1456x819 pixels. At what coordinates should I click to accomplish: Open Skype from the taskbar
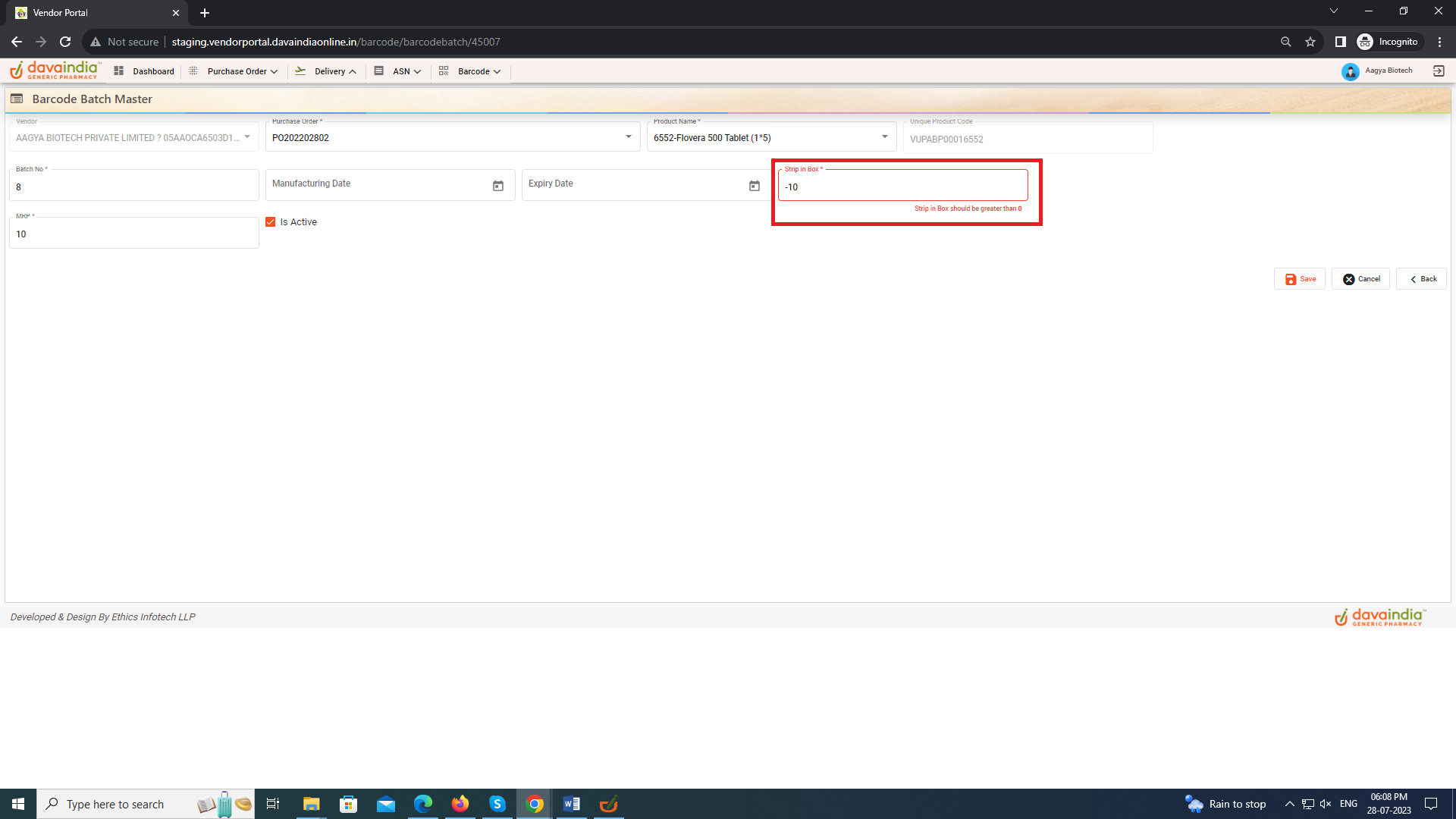click(x=497, y=804)
